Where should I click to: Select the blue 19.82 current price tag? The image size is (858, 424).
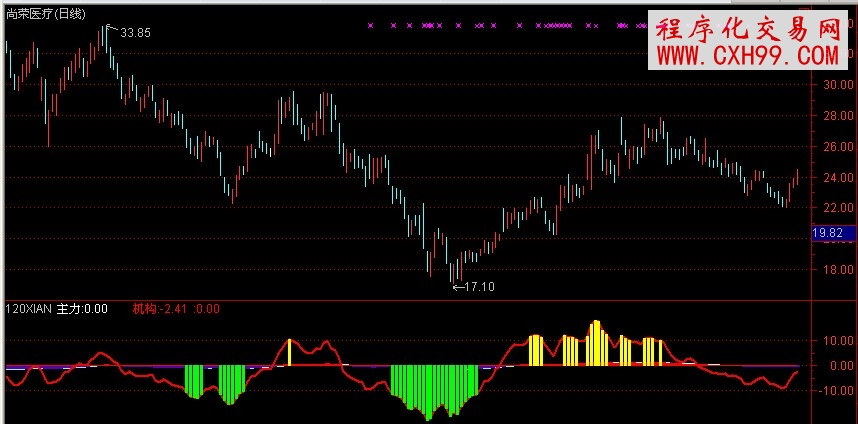pos(831,233)
